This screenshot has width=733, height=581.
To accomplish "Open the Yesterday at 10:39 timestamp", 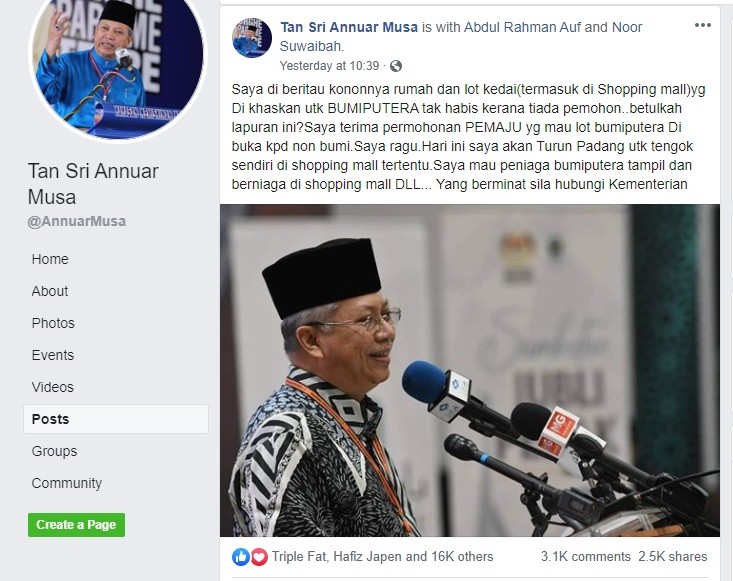I will (329, 66).
